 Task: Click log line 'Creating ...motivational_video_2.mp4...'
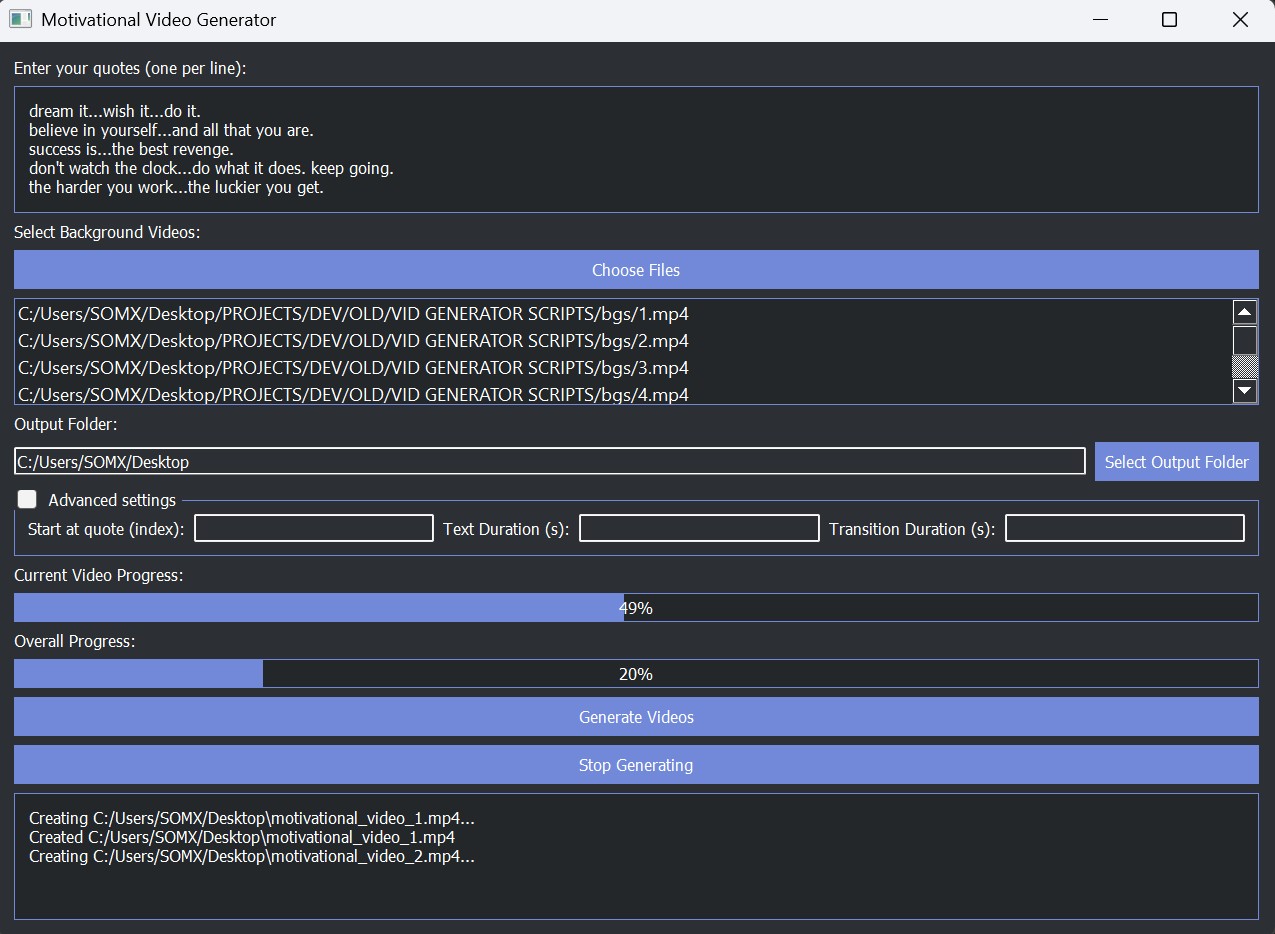click(252, 856)
